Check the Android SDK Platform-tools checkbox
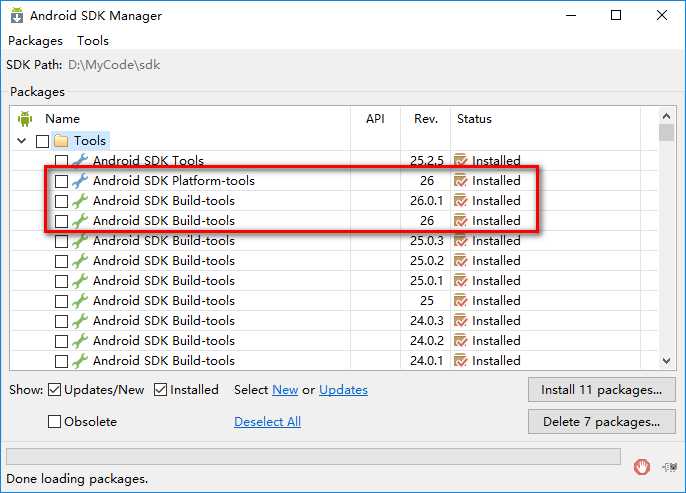686x493 pixels. 61,181
